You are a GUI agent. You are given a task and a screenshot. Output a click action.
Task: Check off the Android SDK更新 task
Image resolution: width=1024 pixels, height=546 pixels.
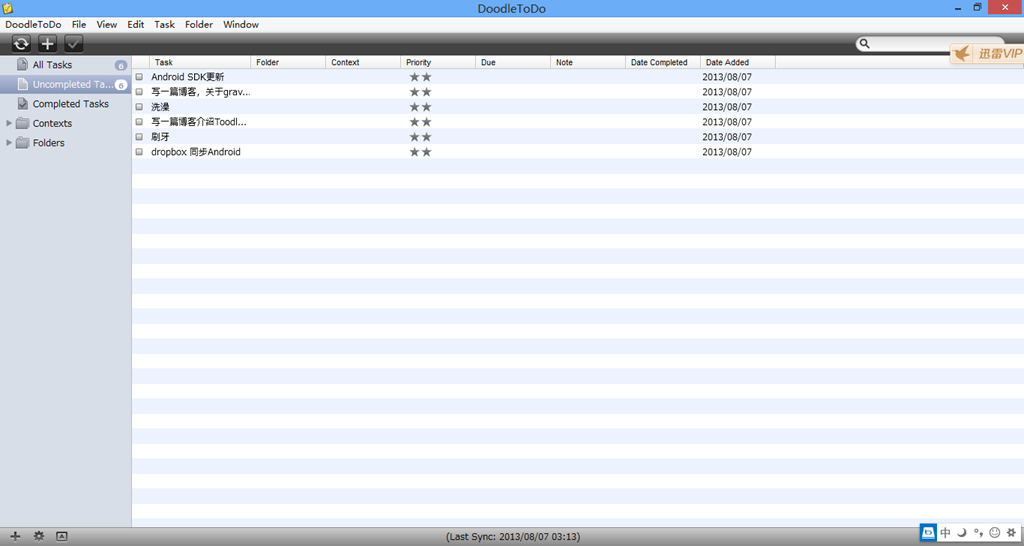point(140,77)
